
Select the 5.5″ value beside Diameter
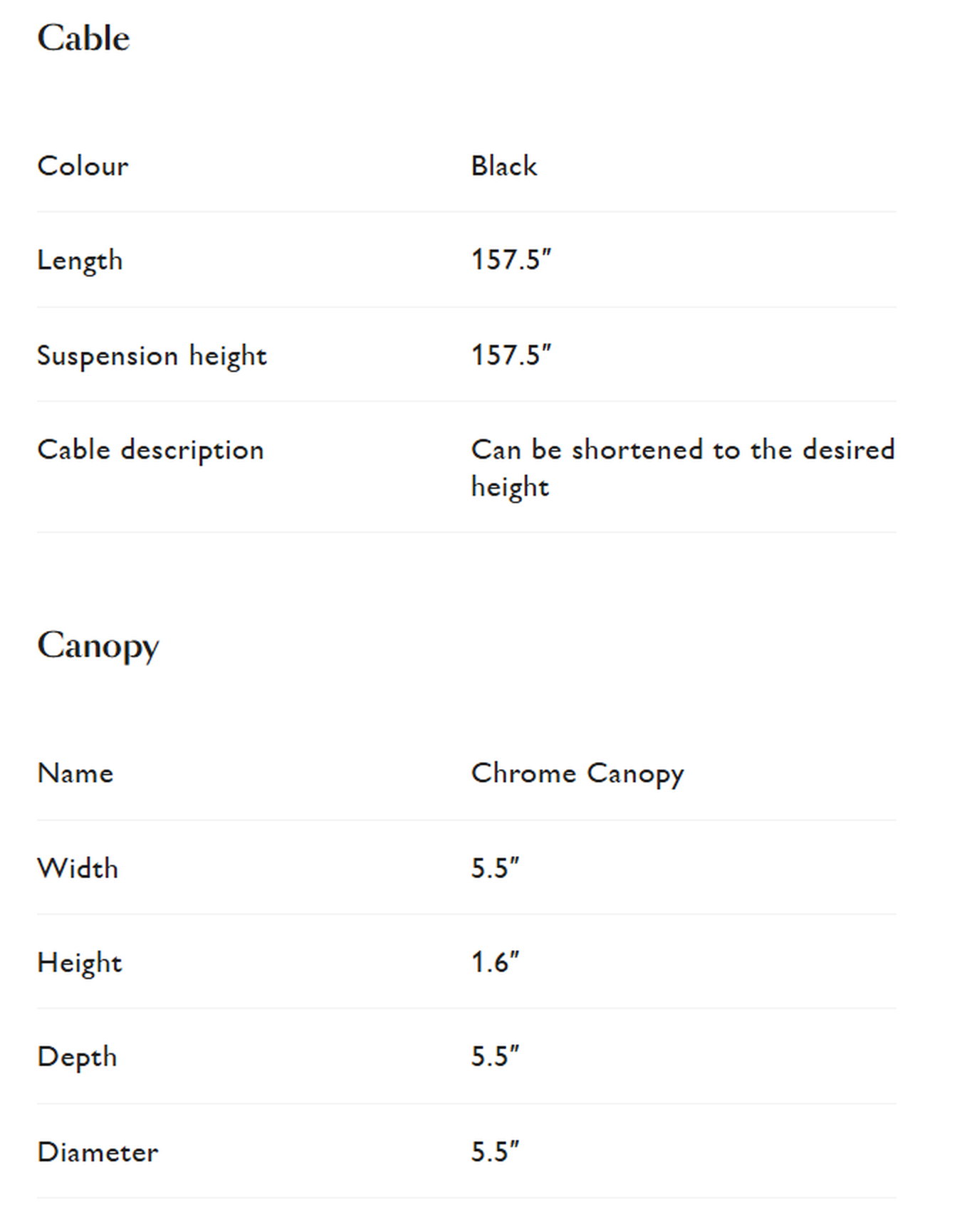pos(495,1152)
